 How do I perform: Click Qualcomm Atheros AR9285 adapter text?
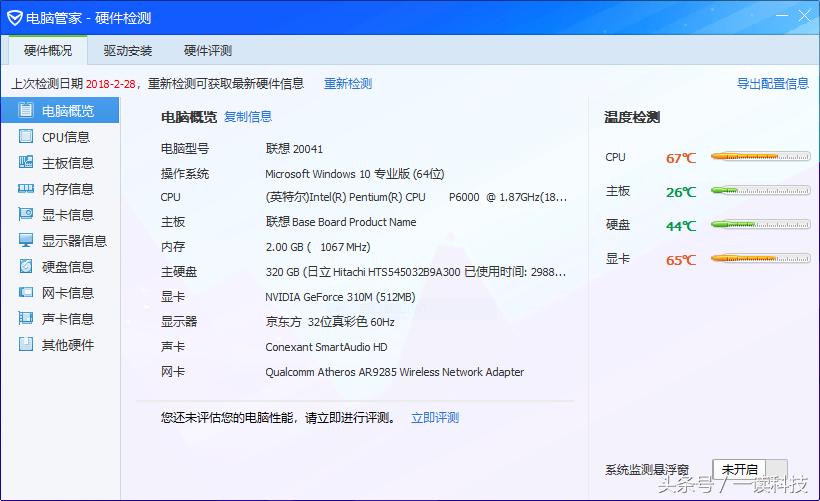[394, 372]
